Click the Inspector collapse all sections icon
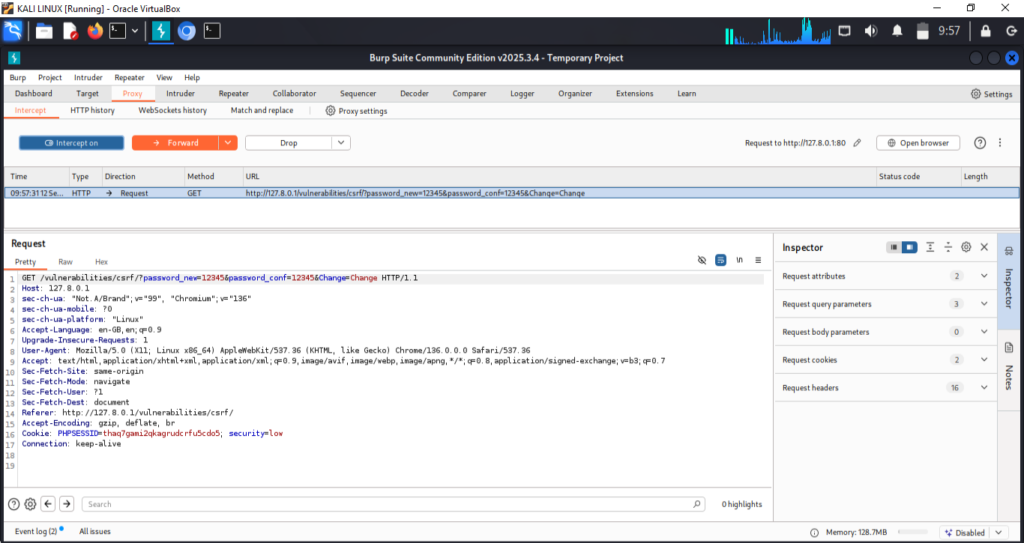1024x543 pixels. point(948,247)
